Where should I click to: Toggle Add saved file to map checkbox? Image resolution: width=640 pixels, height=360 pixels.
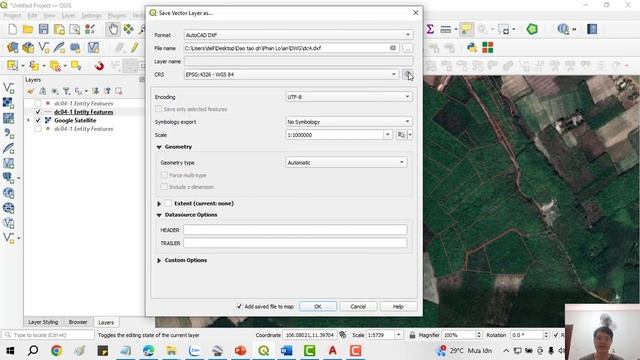[239, 306]
